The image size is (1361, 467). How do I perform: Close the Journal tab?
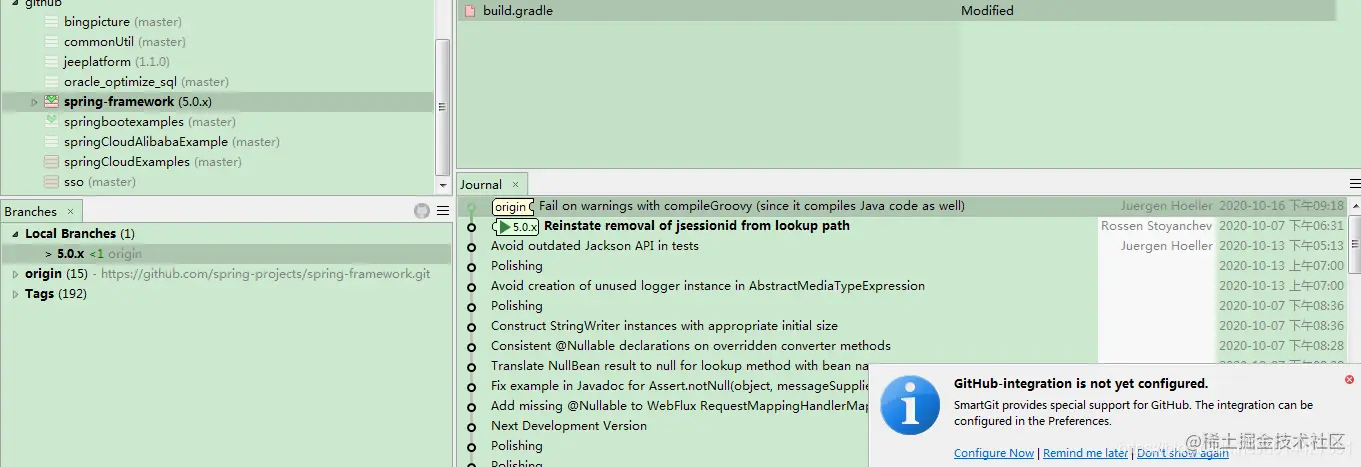pos(516,185)
